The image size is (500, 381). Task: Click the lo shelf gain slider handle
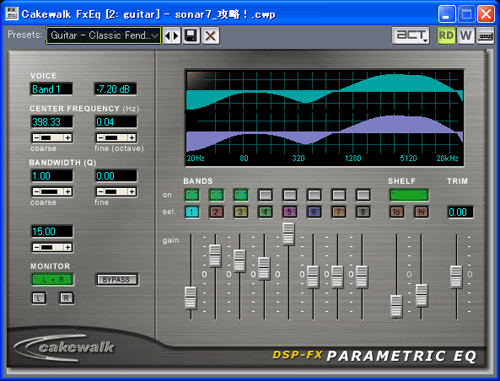coord(396,306)
